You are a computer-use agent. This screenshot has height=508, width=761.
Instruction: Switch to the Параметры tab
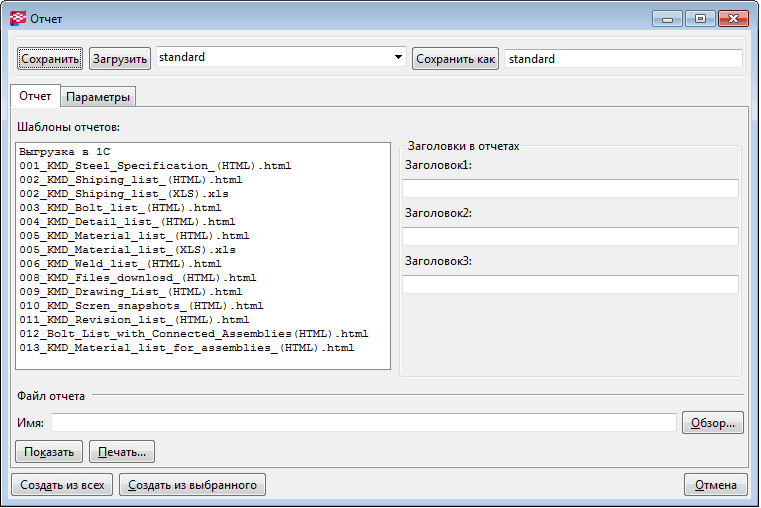98,97
